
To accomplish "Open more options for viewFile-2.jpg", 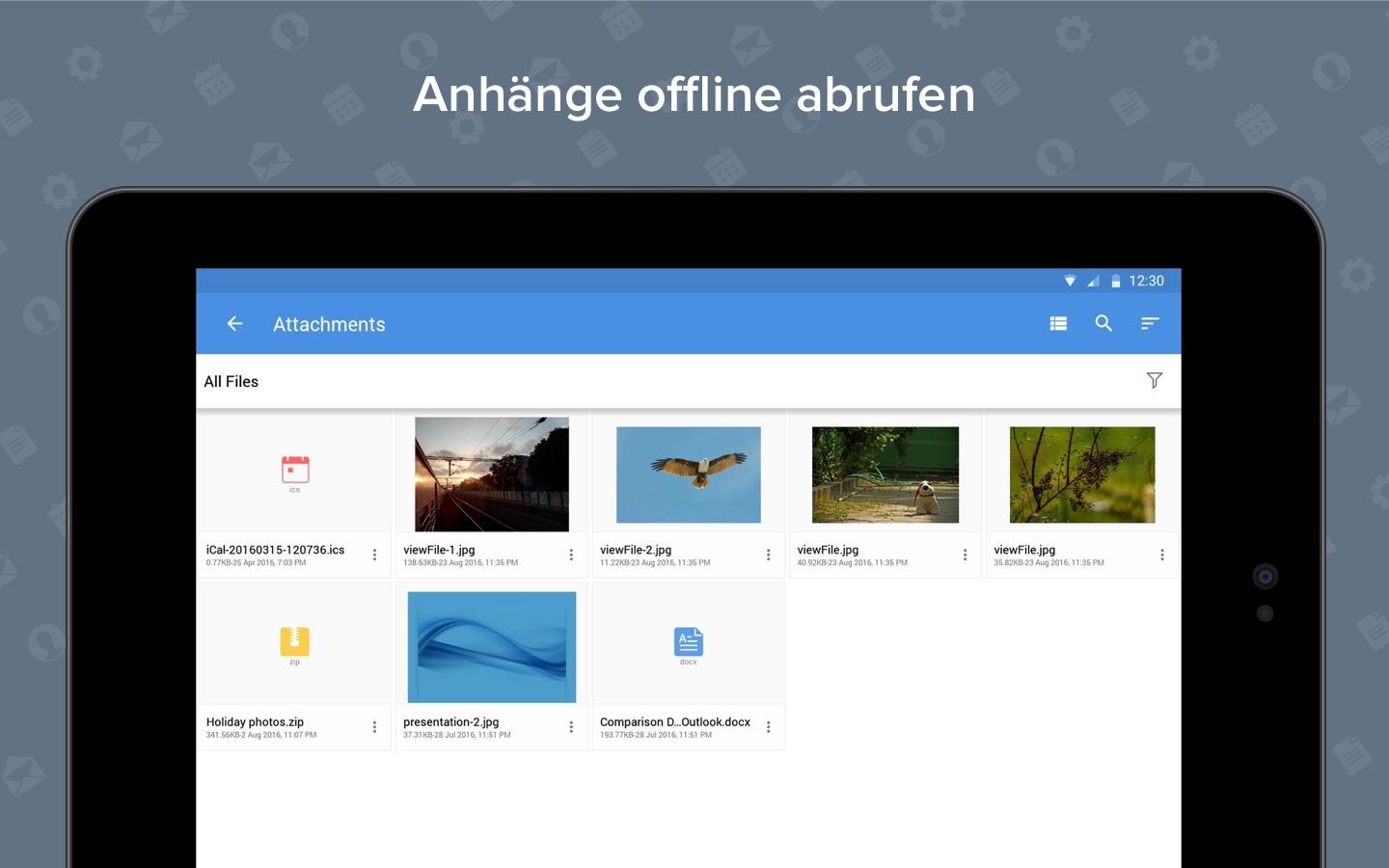I will coord(768,555).
